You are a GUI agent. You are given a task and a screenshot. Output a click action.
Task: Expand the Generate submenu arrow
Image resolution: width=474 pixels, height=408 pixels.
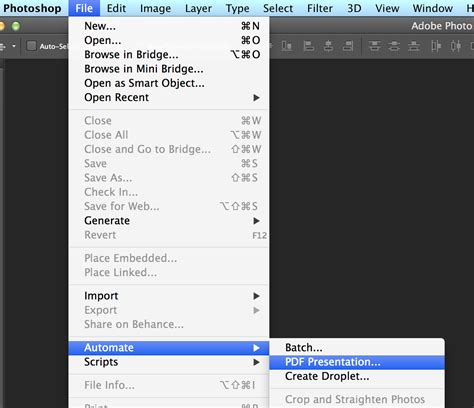tap(256, 221)
